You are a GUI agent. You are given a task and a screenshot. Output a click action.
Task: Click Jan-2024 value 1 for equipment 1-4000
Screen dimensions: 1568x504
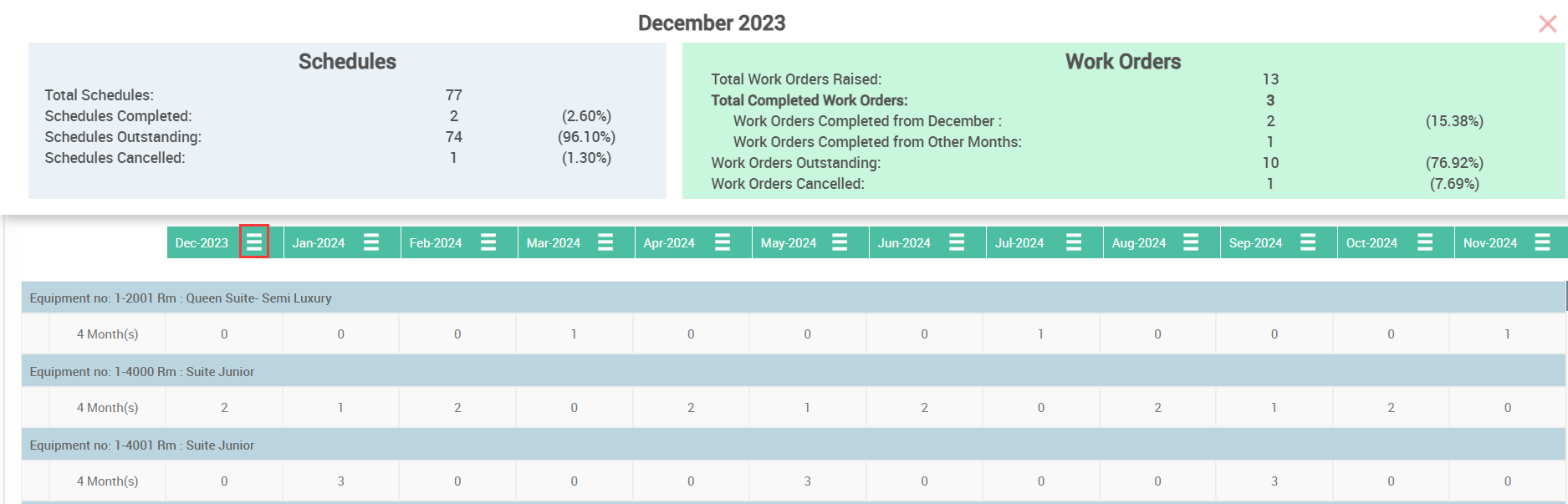[340, 408]
